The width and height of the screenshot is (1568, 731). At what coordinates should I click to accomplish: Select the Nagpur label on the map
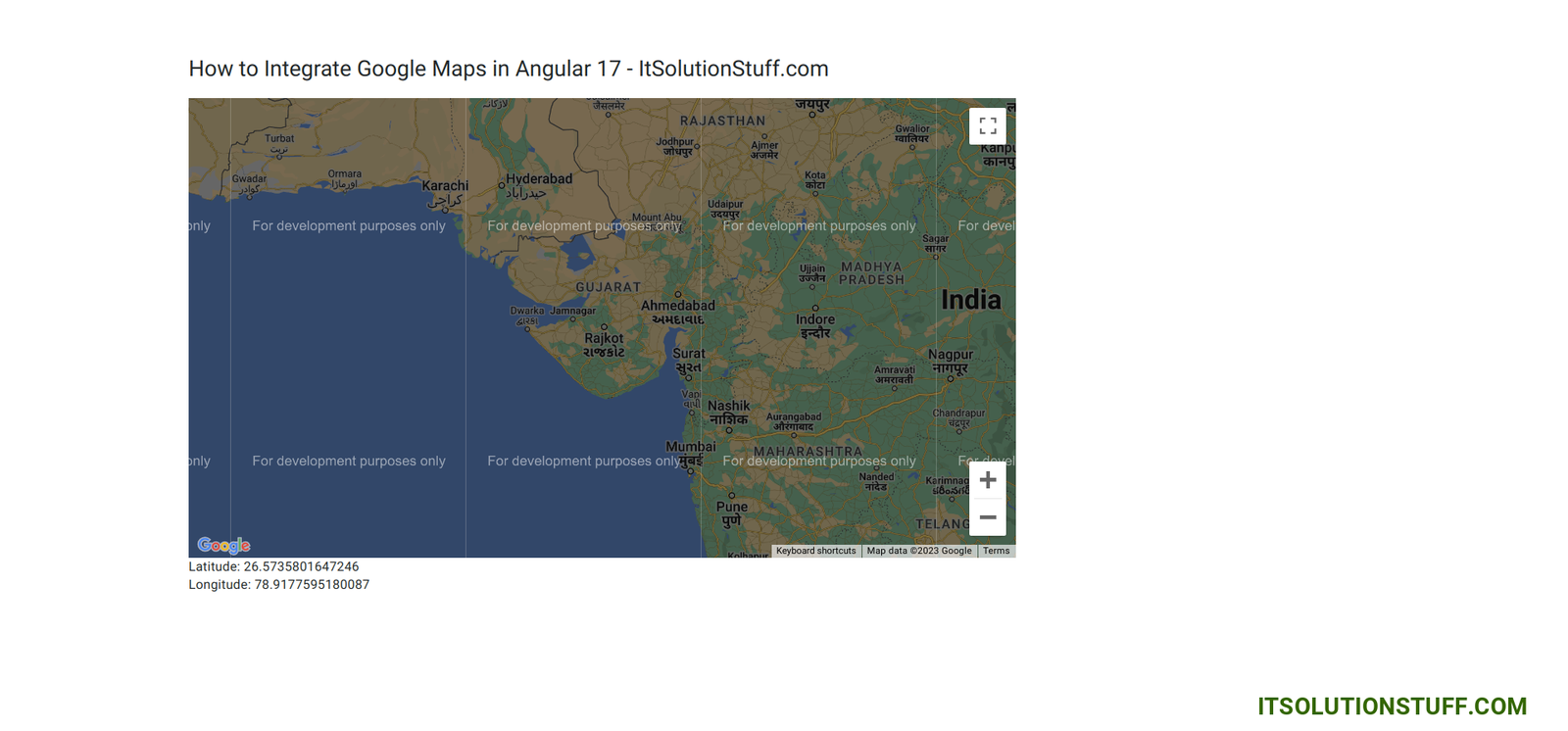coord(950,355)
